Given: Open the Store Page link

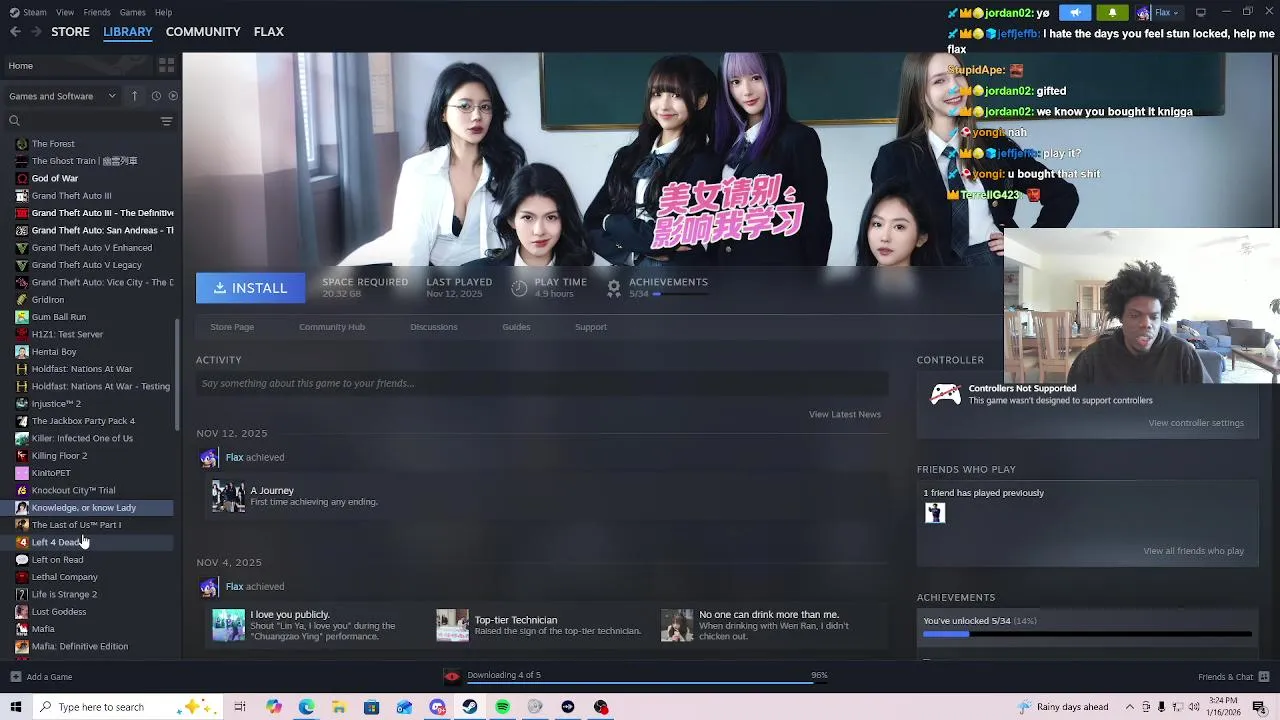Looking at the screenshot, I should (232, 327).
